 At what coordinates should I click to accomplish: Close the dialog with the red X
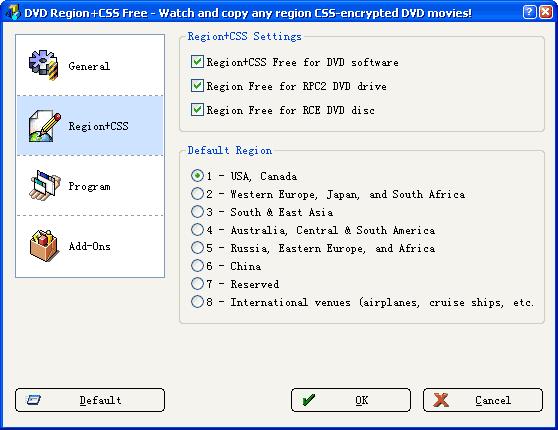(x=546, y=12)
